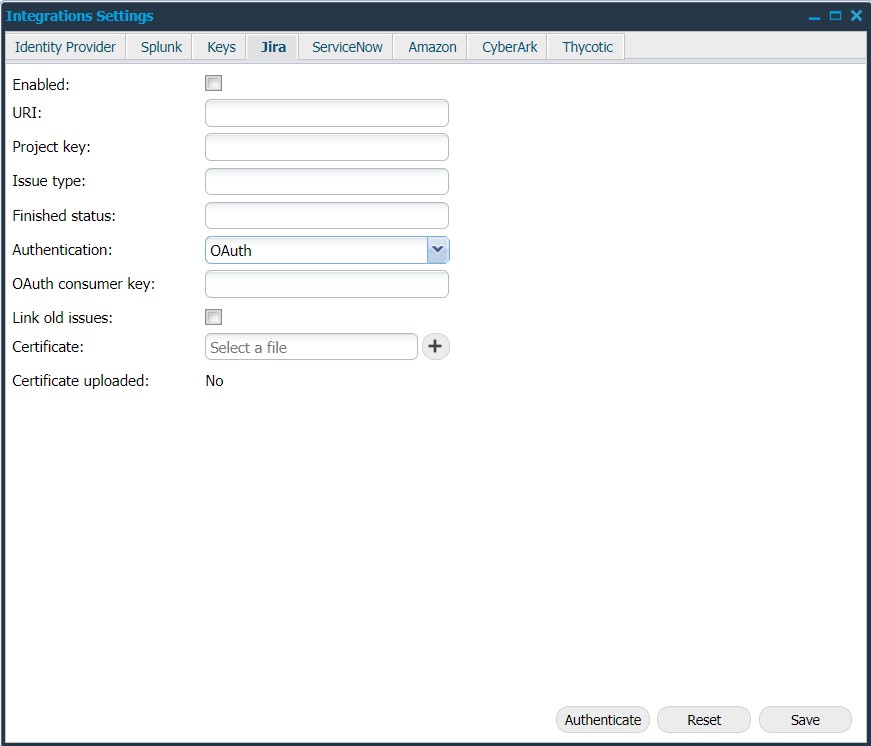
Task: Maximize the Integrations Settings window
Action: [x=835, y=16]
